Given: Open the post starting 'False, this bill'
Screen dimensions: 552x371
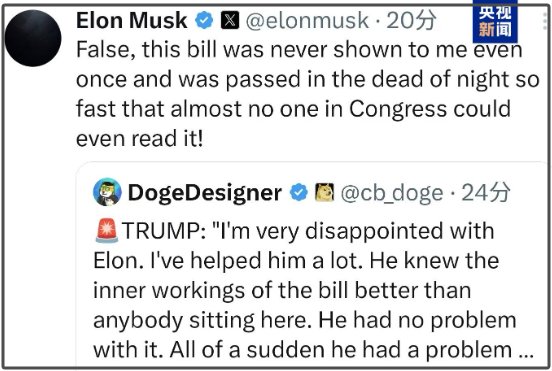Looking at the screenshot, I should point(308,94).
